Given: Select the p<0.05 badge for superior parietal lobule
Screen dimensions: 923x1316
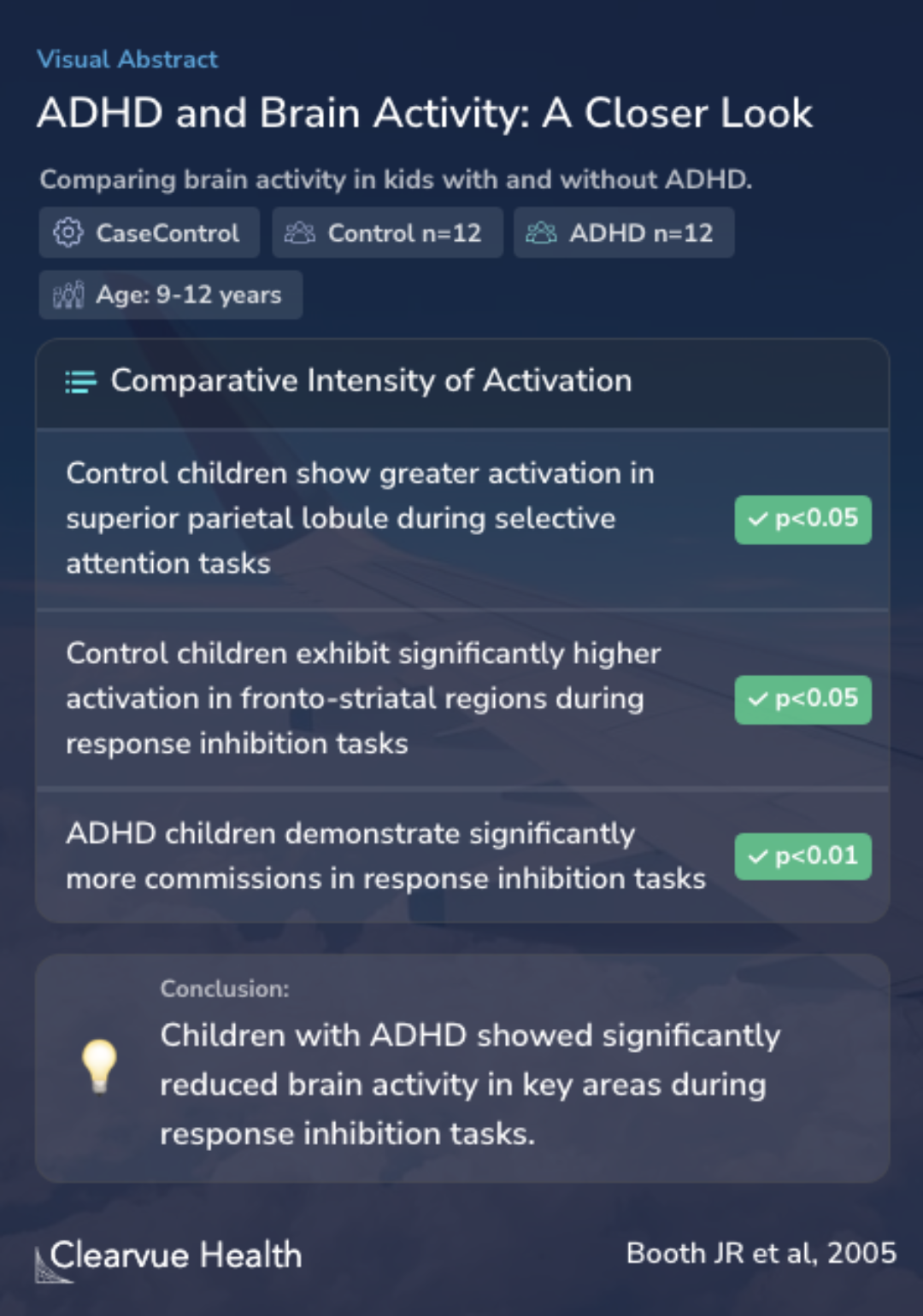Looking at the screenshot, I should [x=803, y=520].
